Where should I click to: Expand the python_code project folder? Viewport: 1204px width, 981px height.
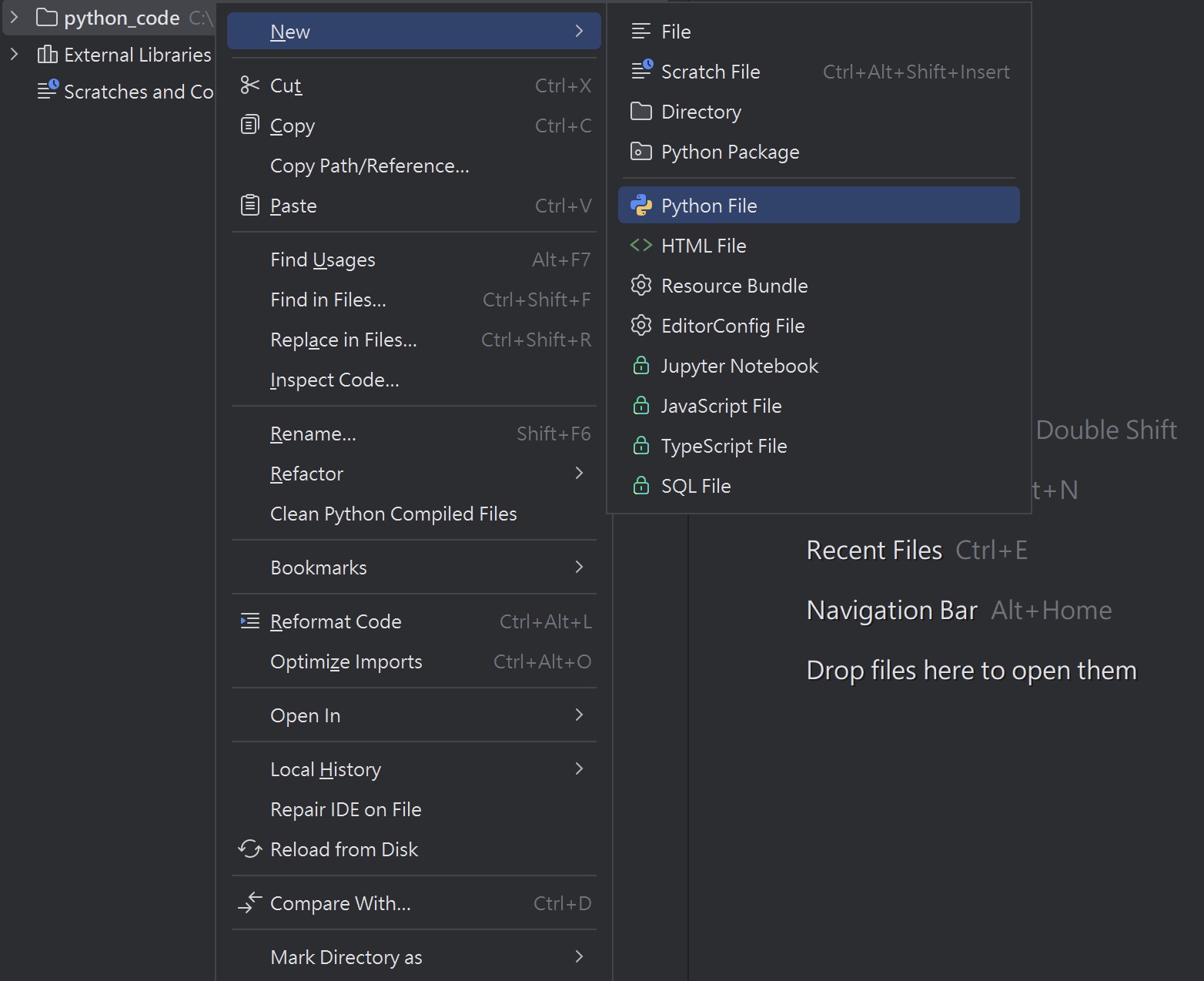pyautogui.click(x=14, y=17)
